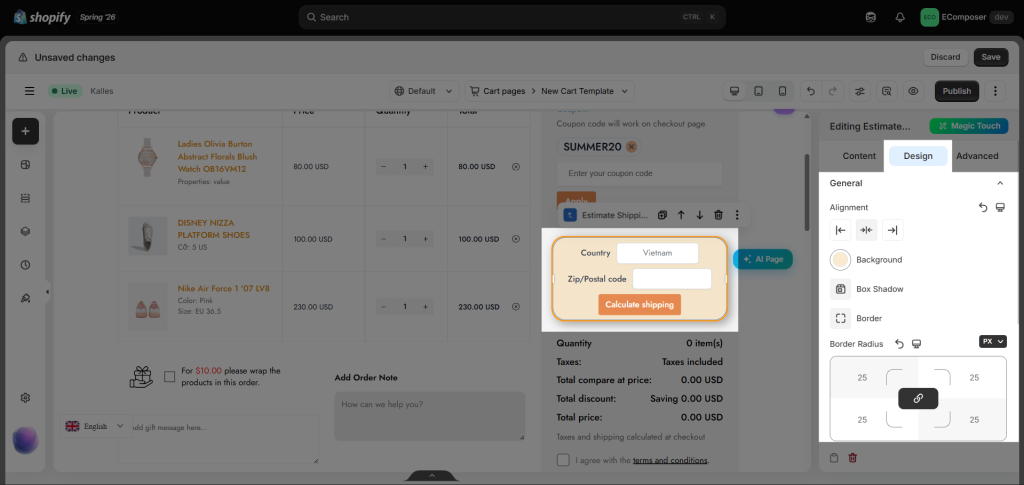Open the Border settings icon
Image resolution: width=1024 pixels, height=485 pixels.
[x=840, y=319]
